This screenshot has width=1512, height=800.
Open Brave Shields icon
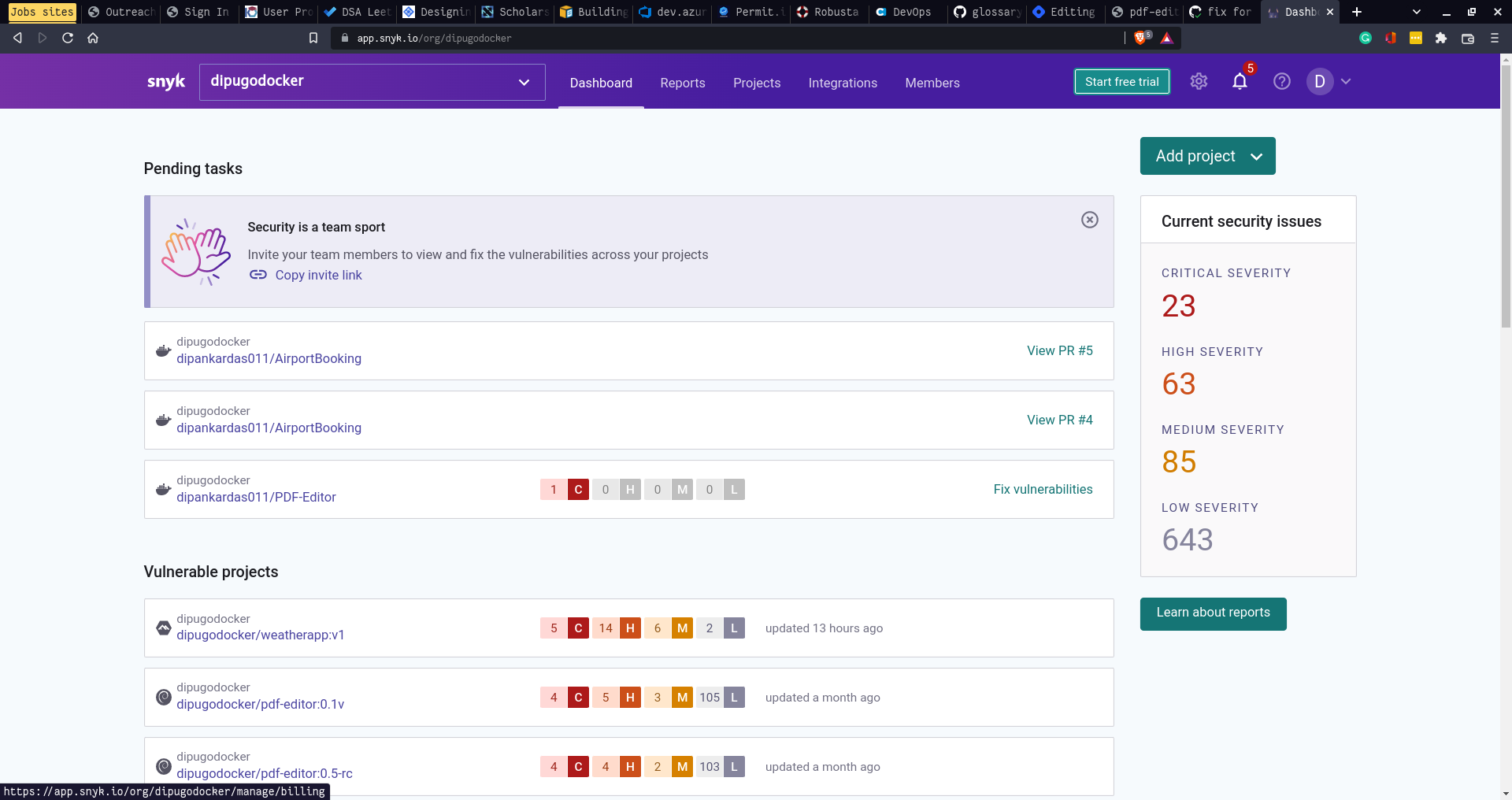point(1141,38)
